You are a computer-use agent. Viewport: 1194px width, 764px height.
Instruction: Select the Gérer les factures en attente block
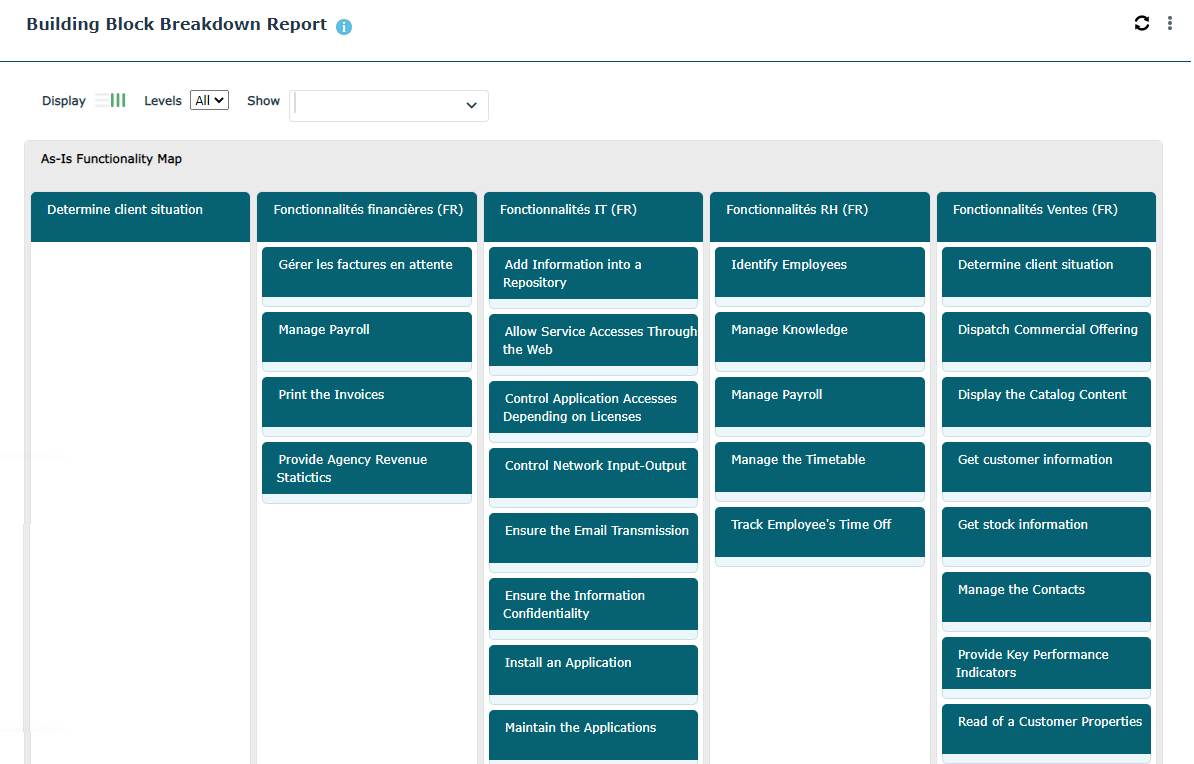(x=366, y=265)
